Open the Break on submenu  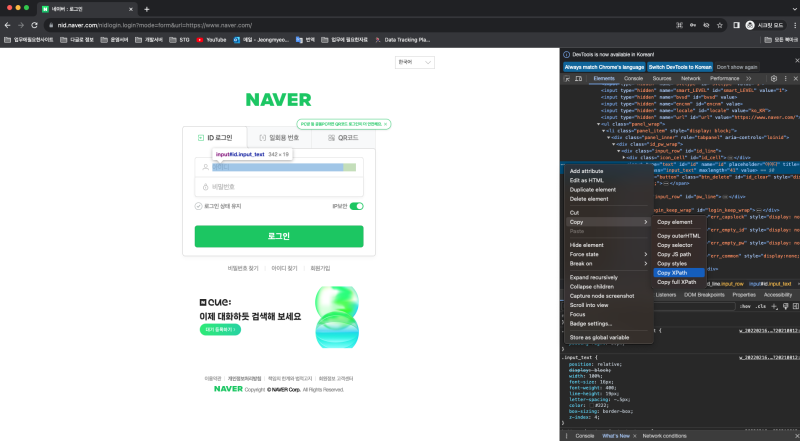[608, 263]
